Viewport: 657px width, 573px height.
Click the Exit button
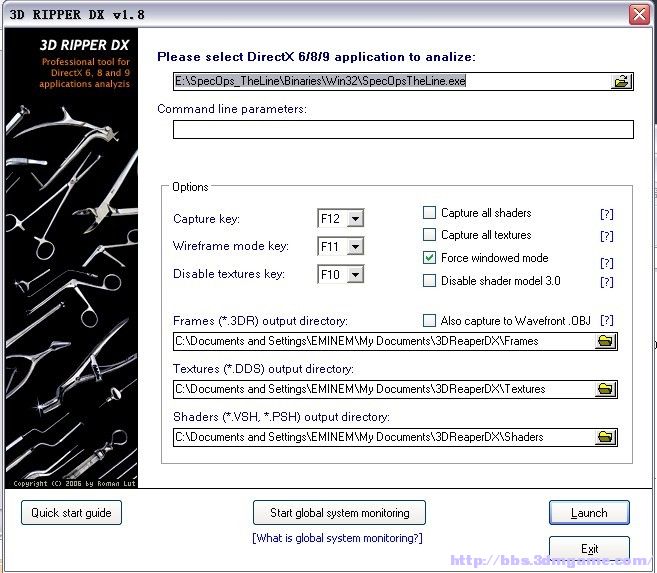(589, 548)
